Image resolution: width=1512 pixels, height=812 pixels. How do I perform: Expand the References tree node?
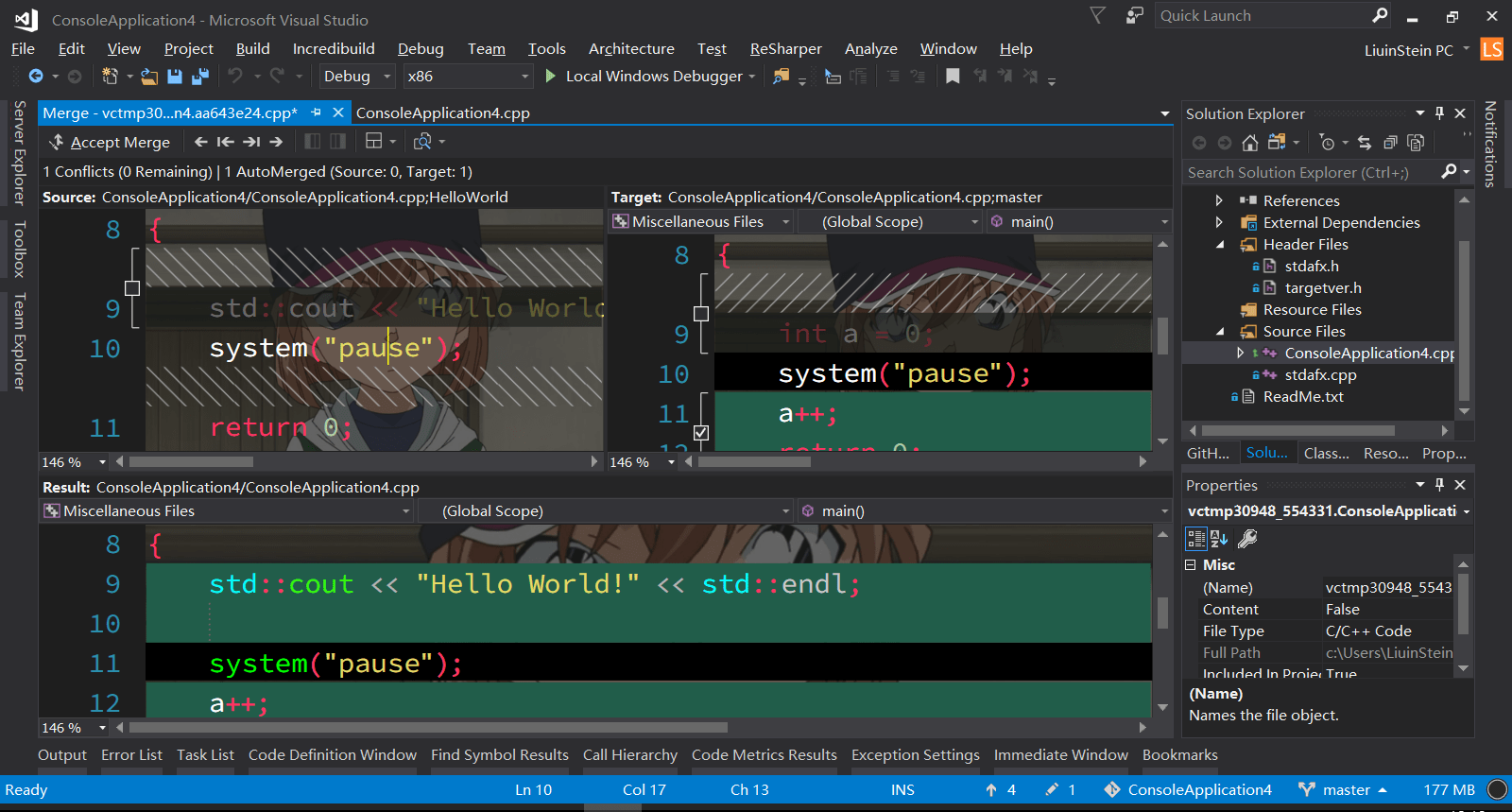1219,200
